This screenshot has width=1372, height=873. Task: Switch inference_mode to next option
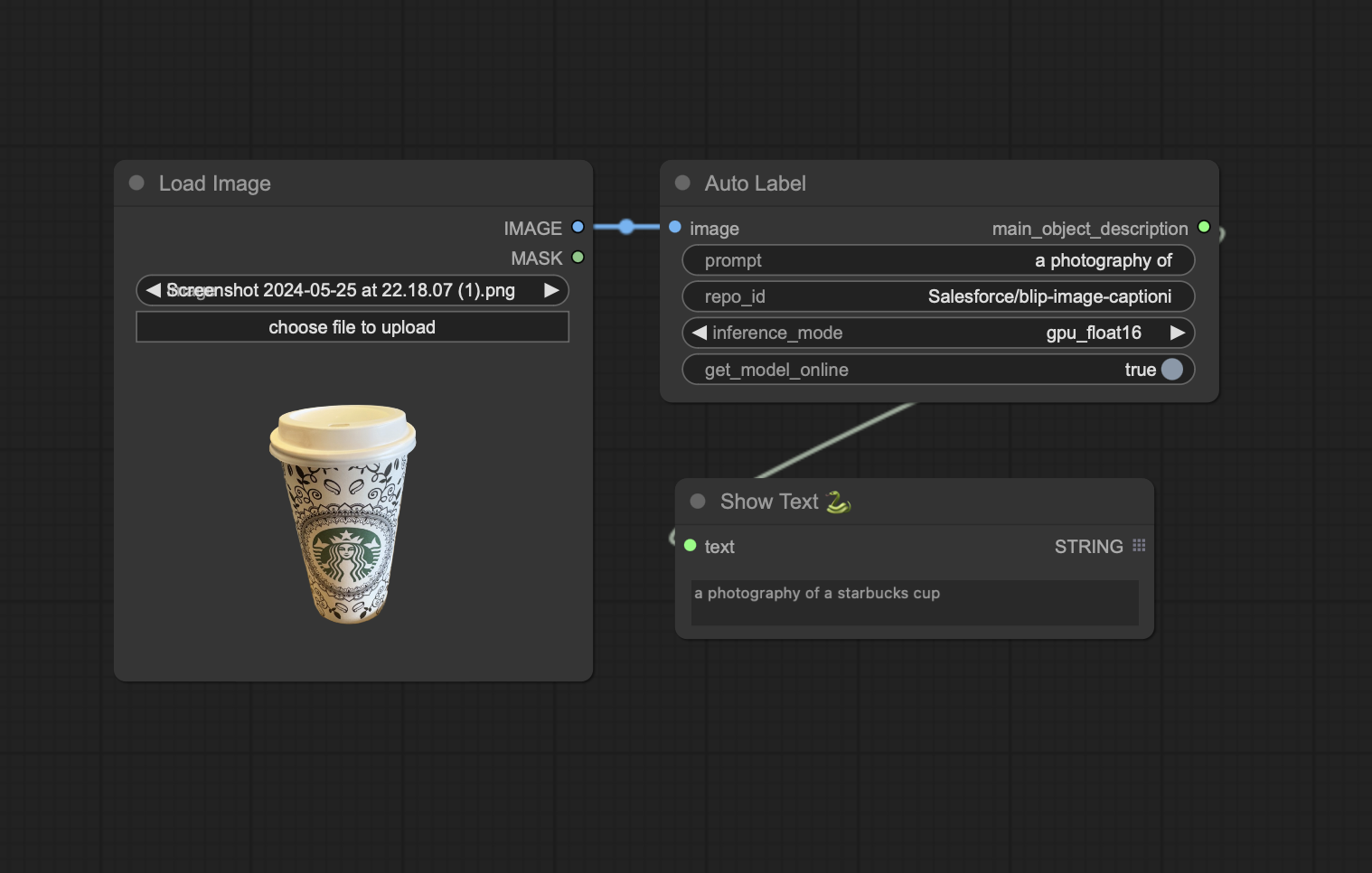tap(1177, 333)
